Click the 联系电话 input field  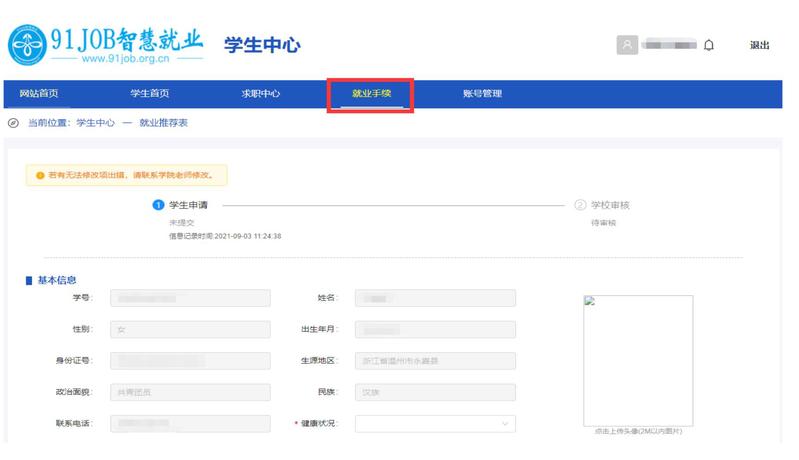190,423
